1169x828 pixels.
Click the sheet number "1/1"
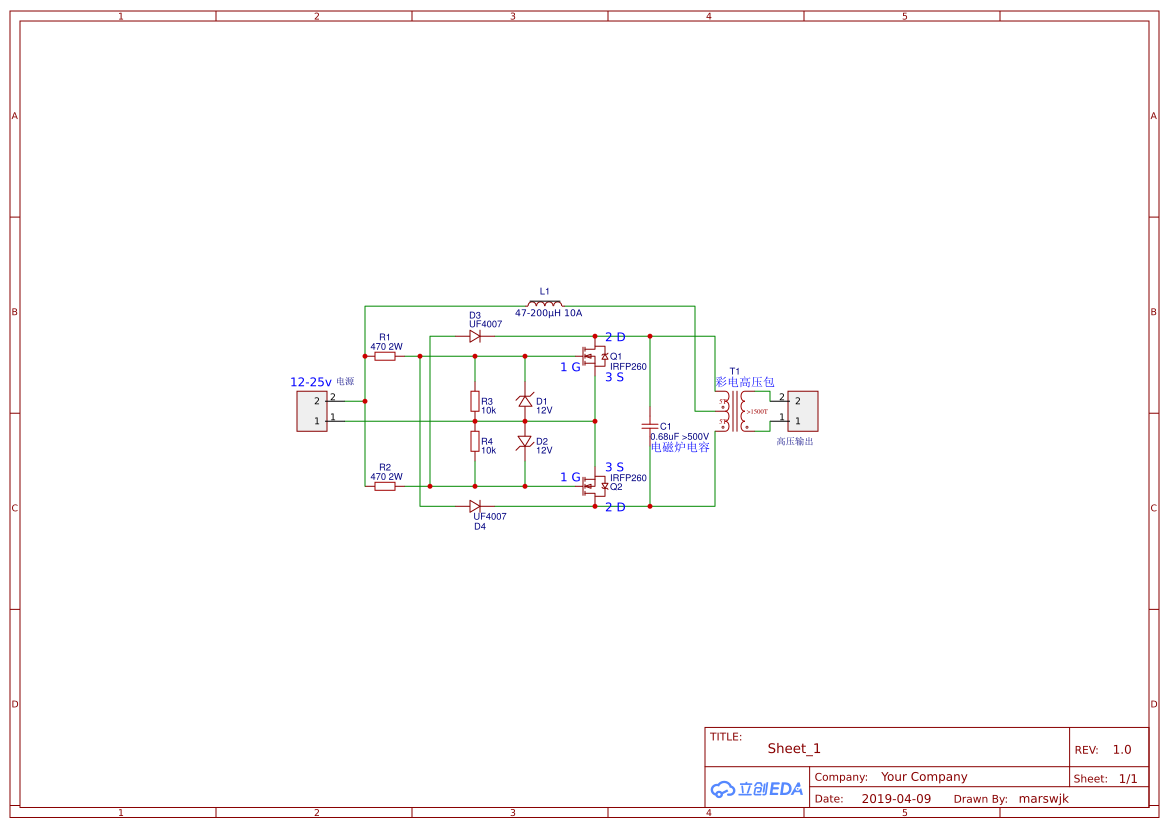click(1128, 779)
